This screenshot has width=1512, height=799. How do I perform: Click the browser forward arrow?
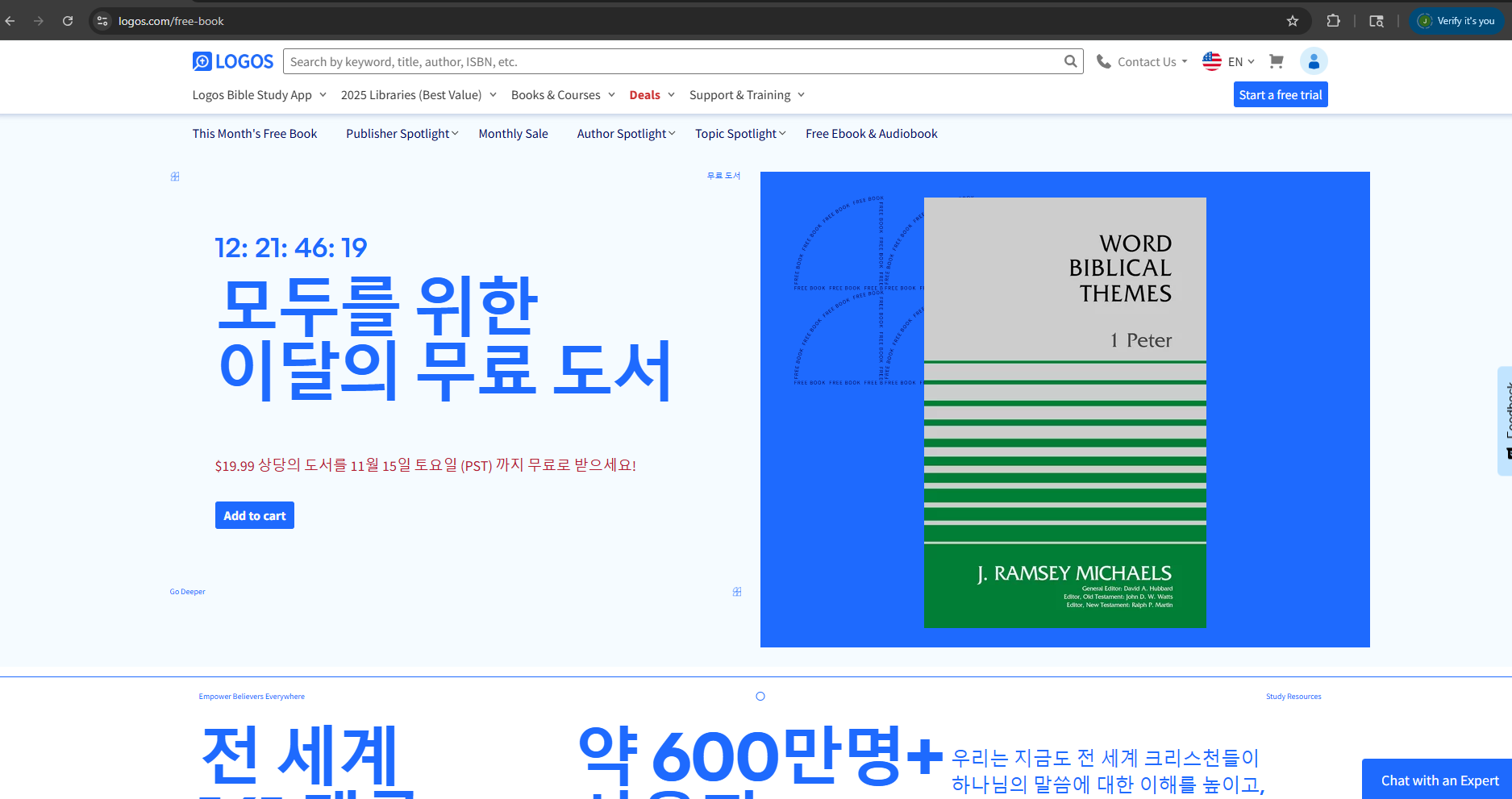point(39,21)
